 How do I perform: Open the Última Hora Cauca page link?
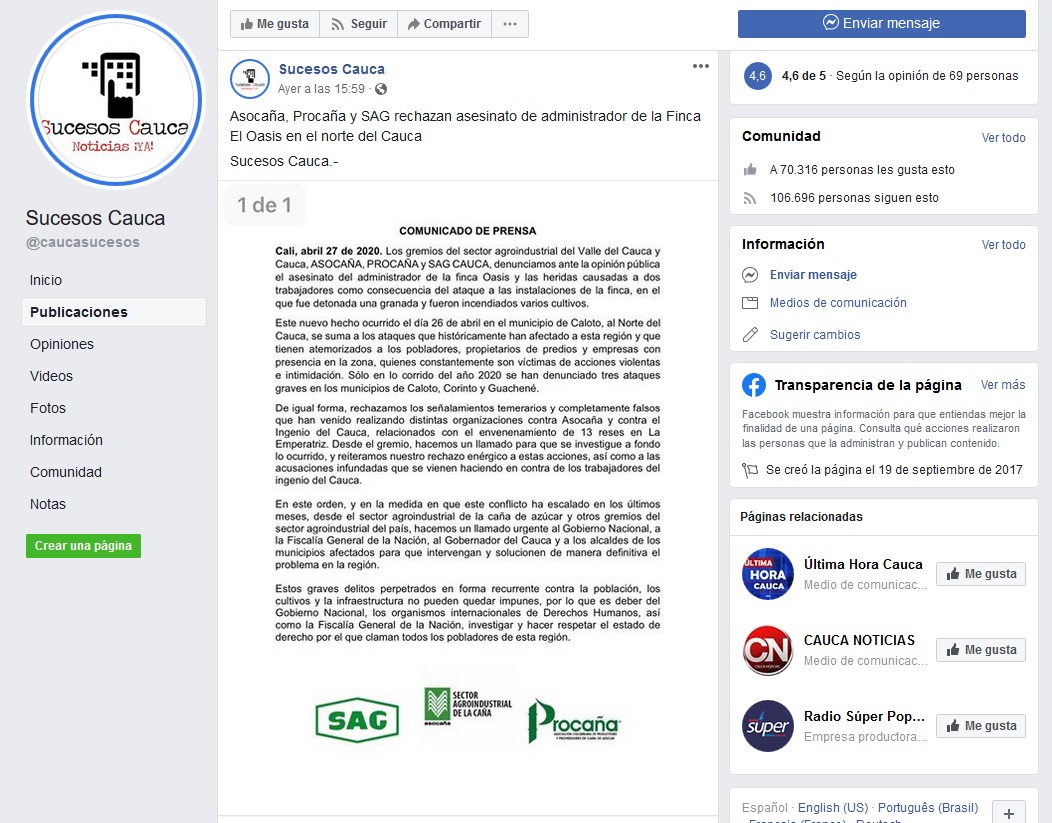point(863,565)
